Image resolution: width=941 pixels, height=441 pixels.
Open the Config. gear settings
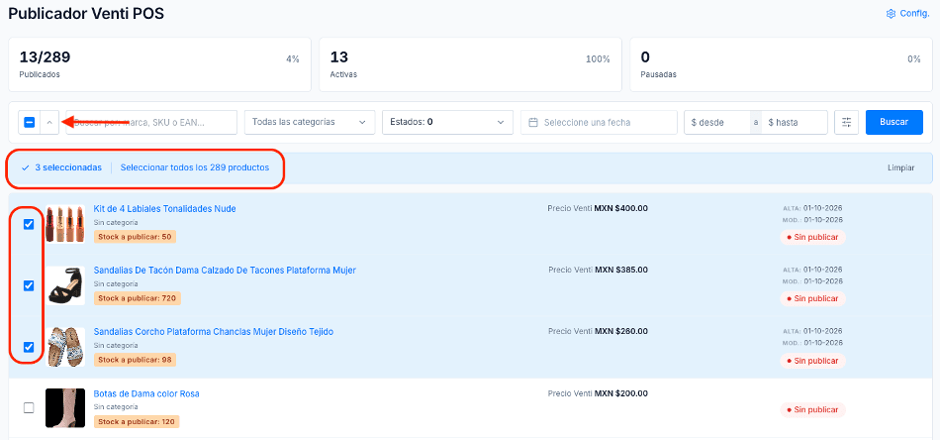(x=907, y=13)
